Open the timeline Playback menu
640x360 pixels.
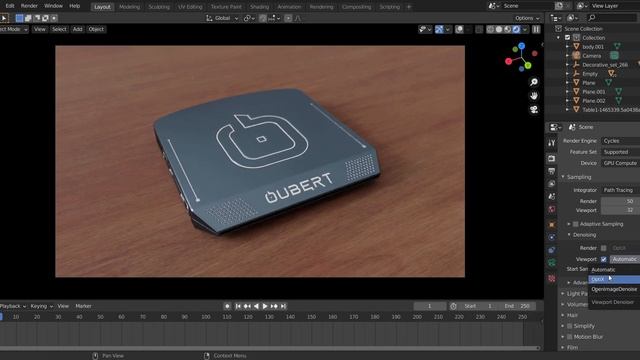(x=13, y=306)
